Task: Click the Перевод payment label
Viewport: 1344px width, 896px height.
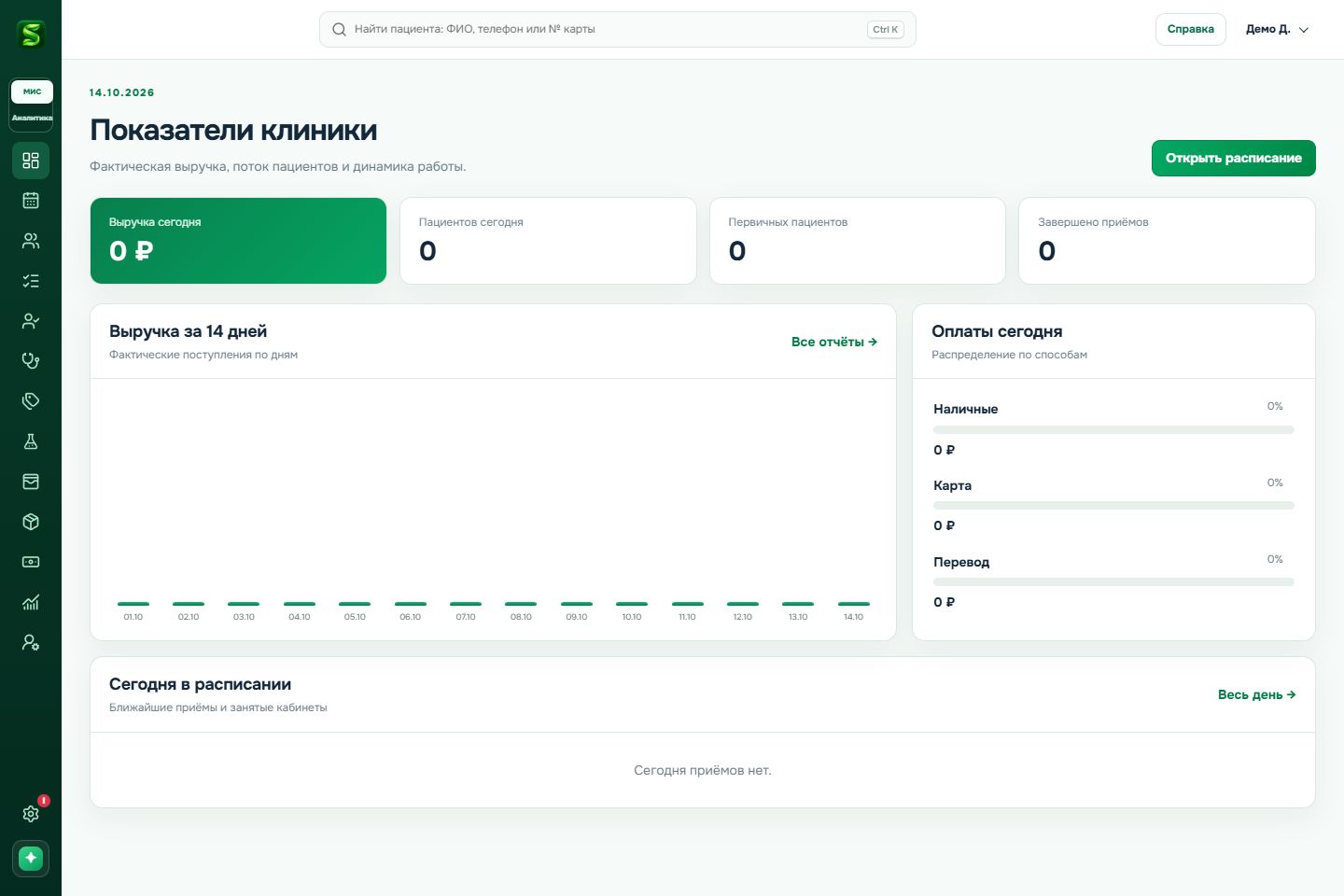Action: point(961,562)
